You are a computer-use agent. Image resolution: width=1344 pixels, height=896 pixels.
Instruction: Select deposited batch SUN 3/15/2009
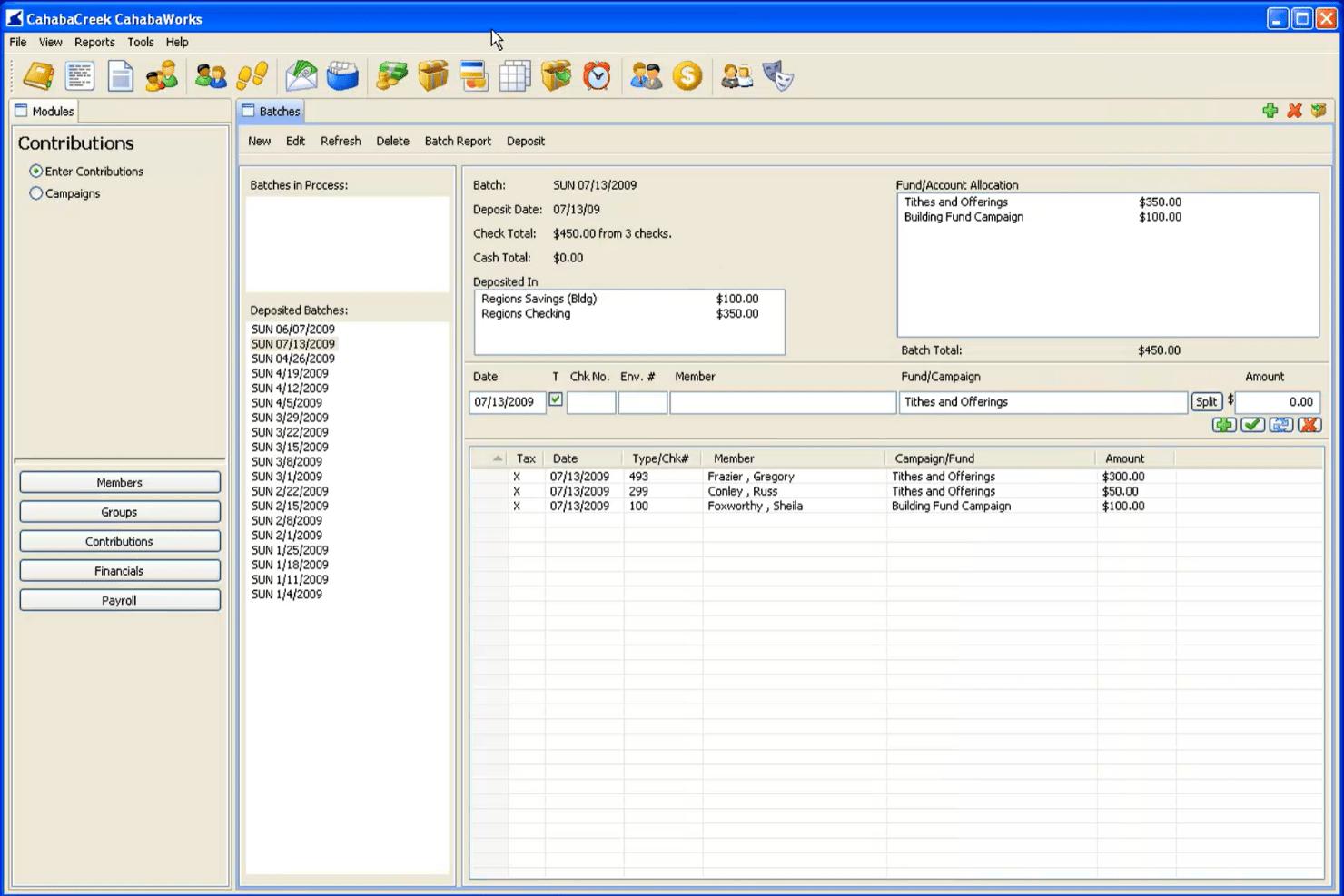click(290, 447)
